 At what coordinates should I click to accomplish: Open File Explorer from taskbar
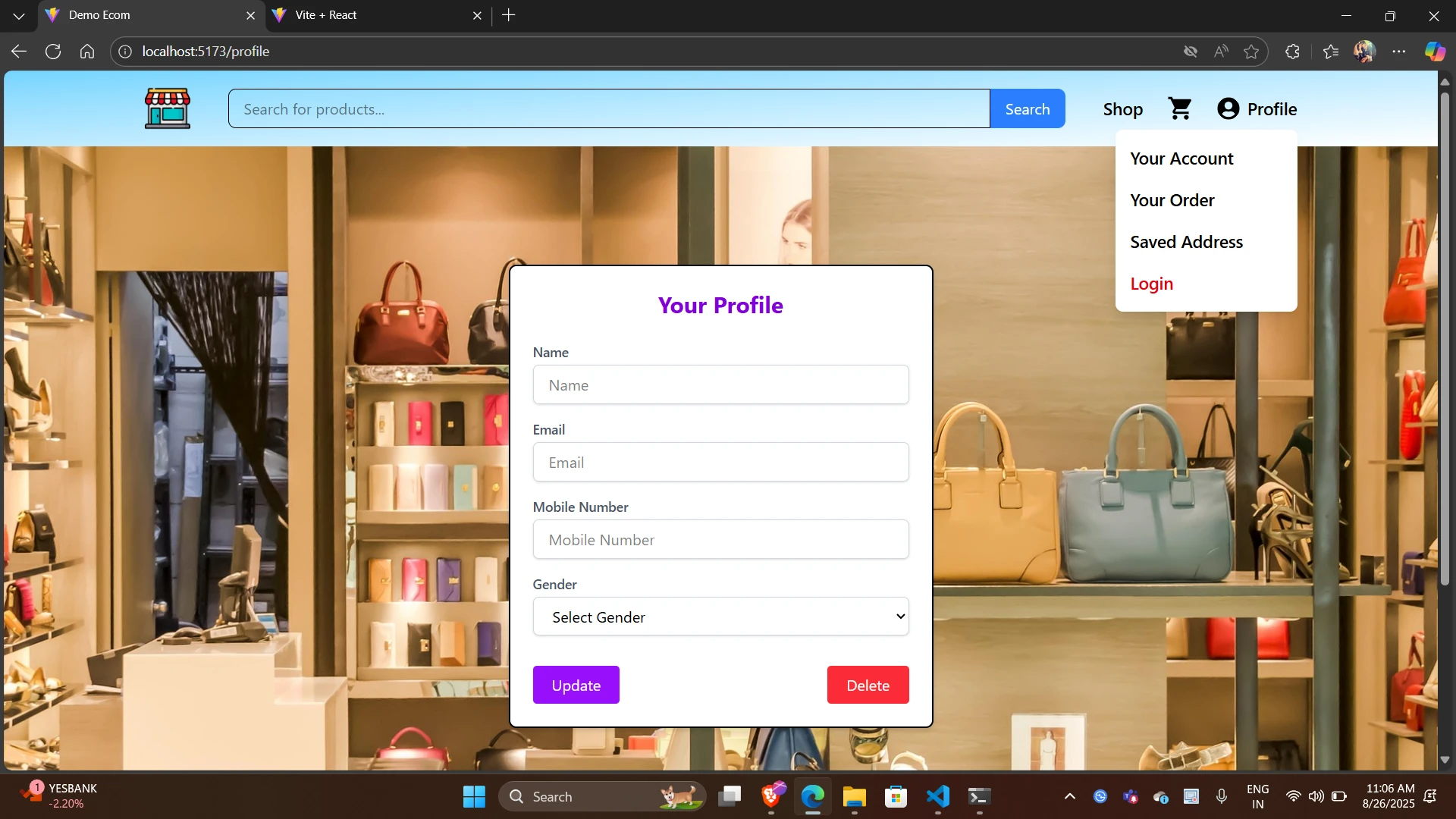pos(854,796)
